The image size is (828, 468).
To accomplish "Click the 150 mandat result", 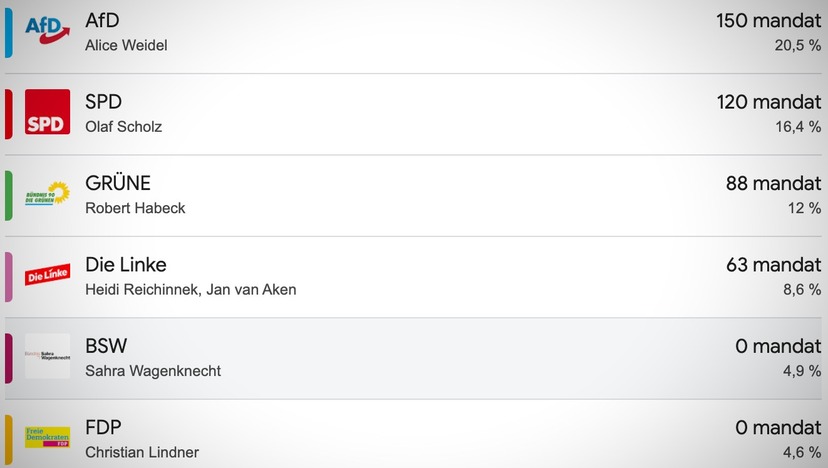I will click(x=768, y=21).
